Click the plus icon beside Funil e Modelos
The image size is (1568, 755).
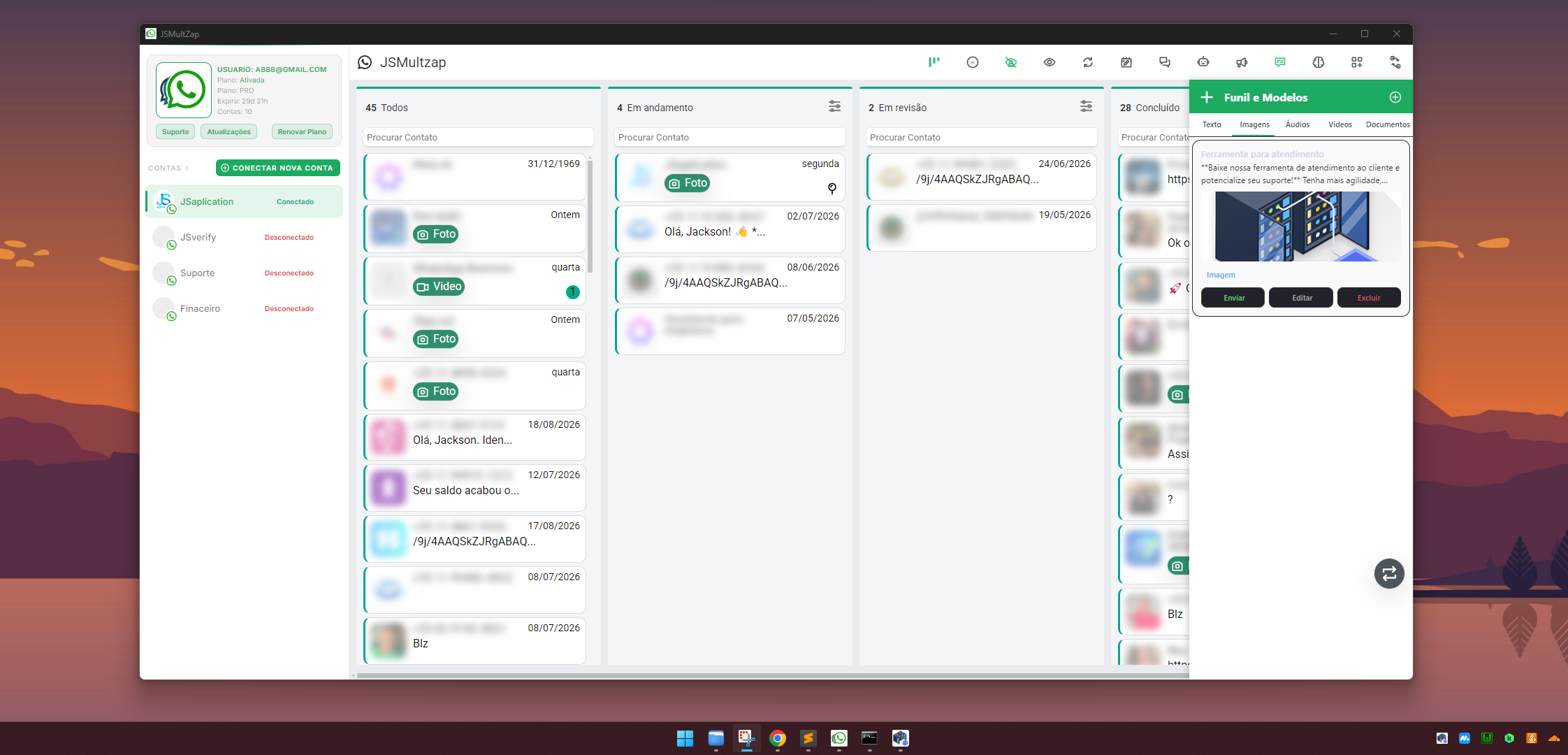click(x=1207, y=97)
